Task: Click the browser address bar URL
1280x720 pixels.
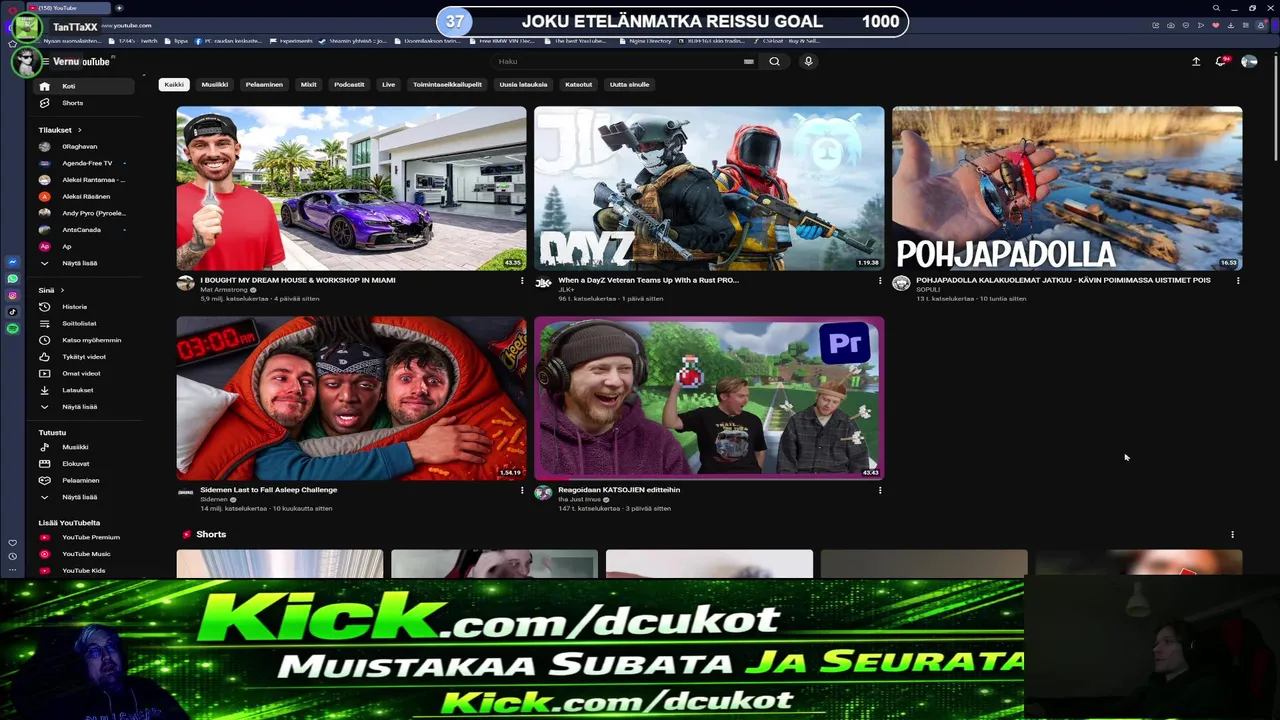Action: point(127,25)
